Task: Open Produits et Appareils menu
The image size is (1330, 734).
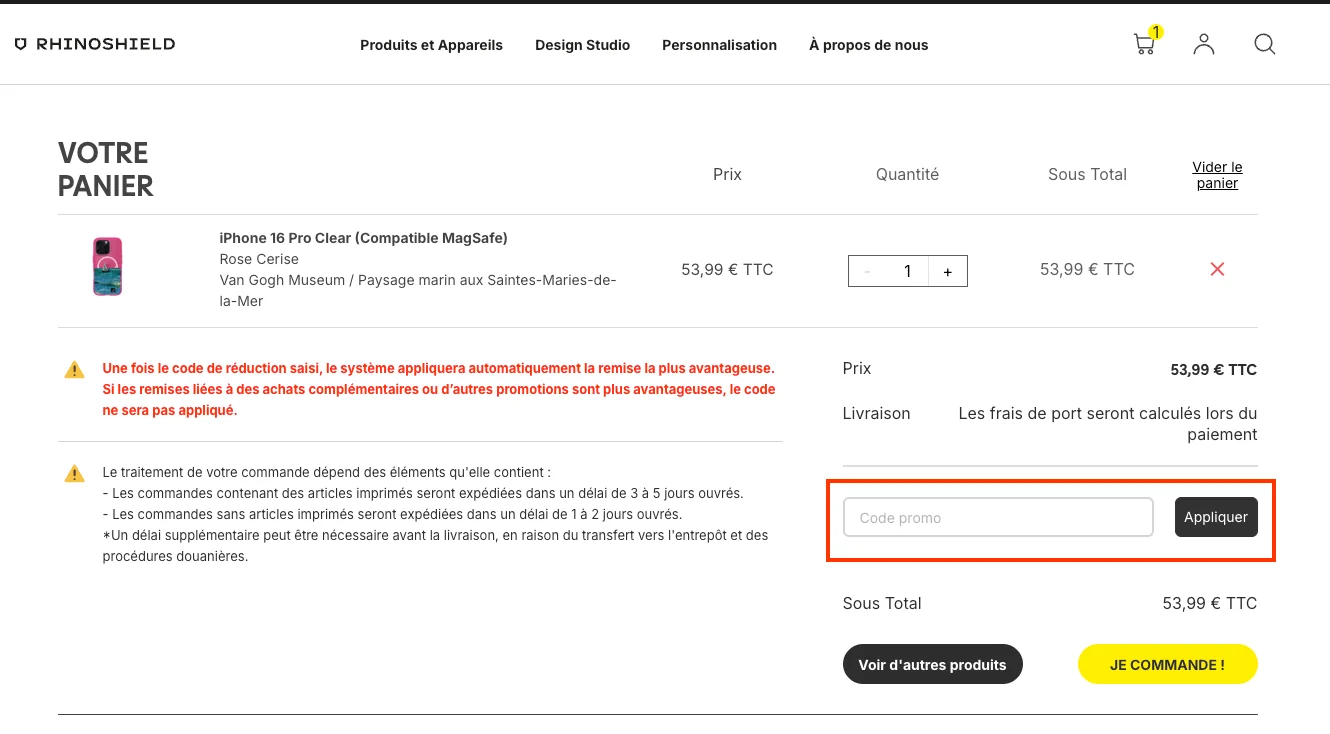Action: click(x=431, y=45)
